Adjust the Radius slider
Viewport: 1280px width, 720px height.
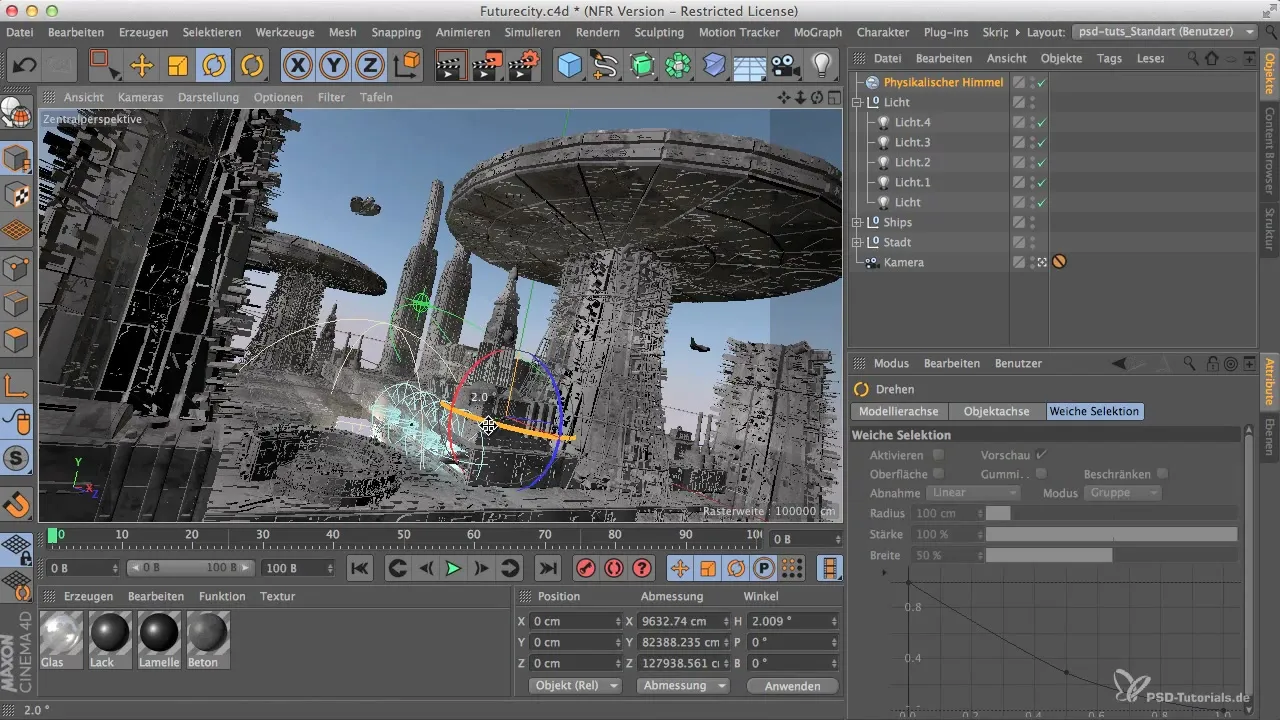tap(1112, 513)
